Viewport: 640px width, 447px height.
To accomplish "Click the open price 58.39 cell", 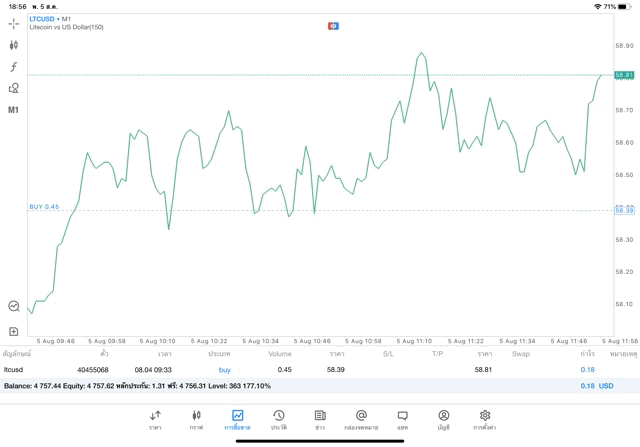I will tap(336, 370).
